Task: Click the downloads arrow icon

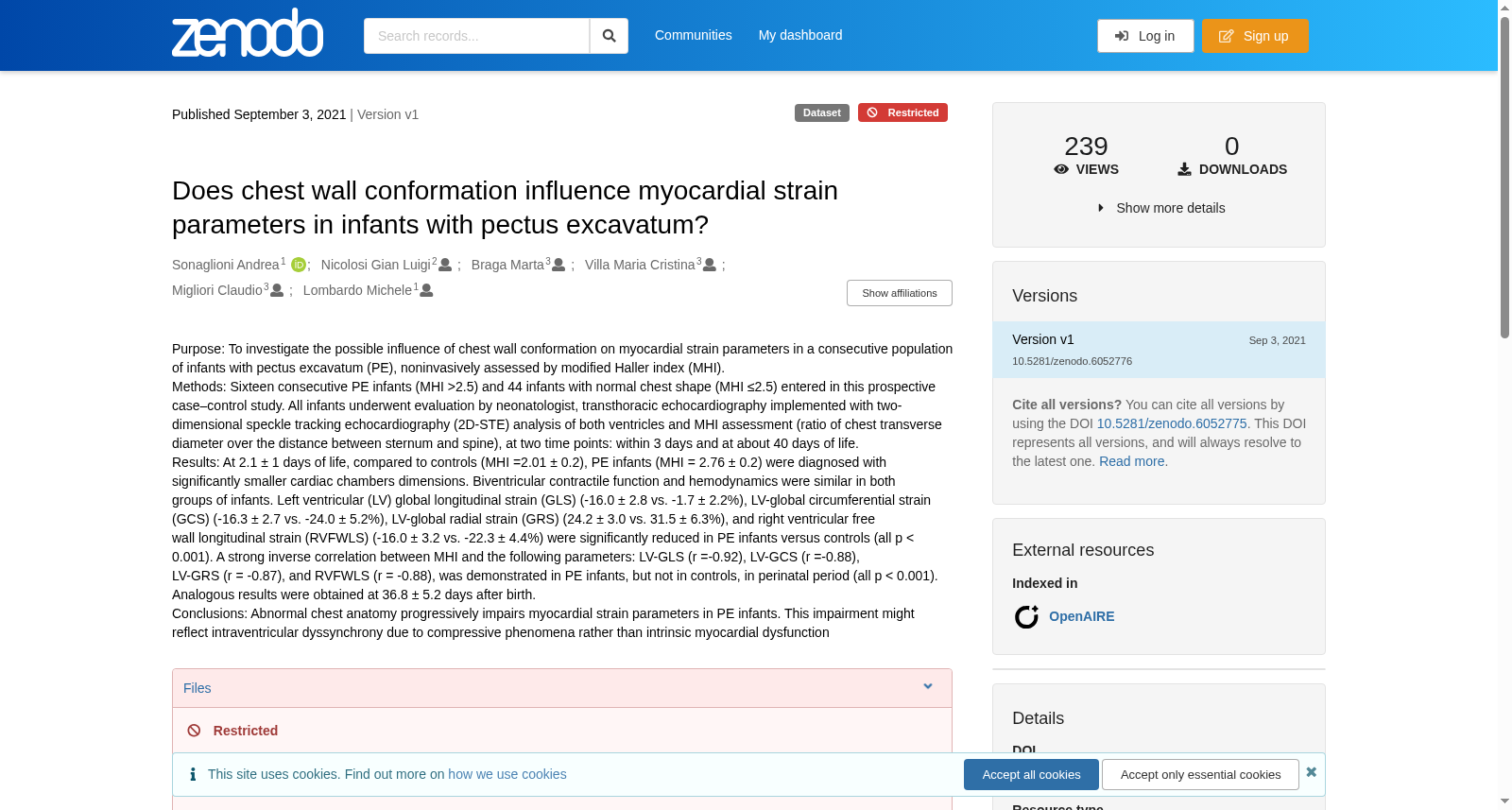Action: tap(1184, 169)
